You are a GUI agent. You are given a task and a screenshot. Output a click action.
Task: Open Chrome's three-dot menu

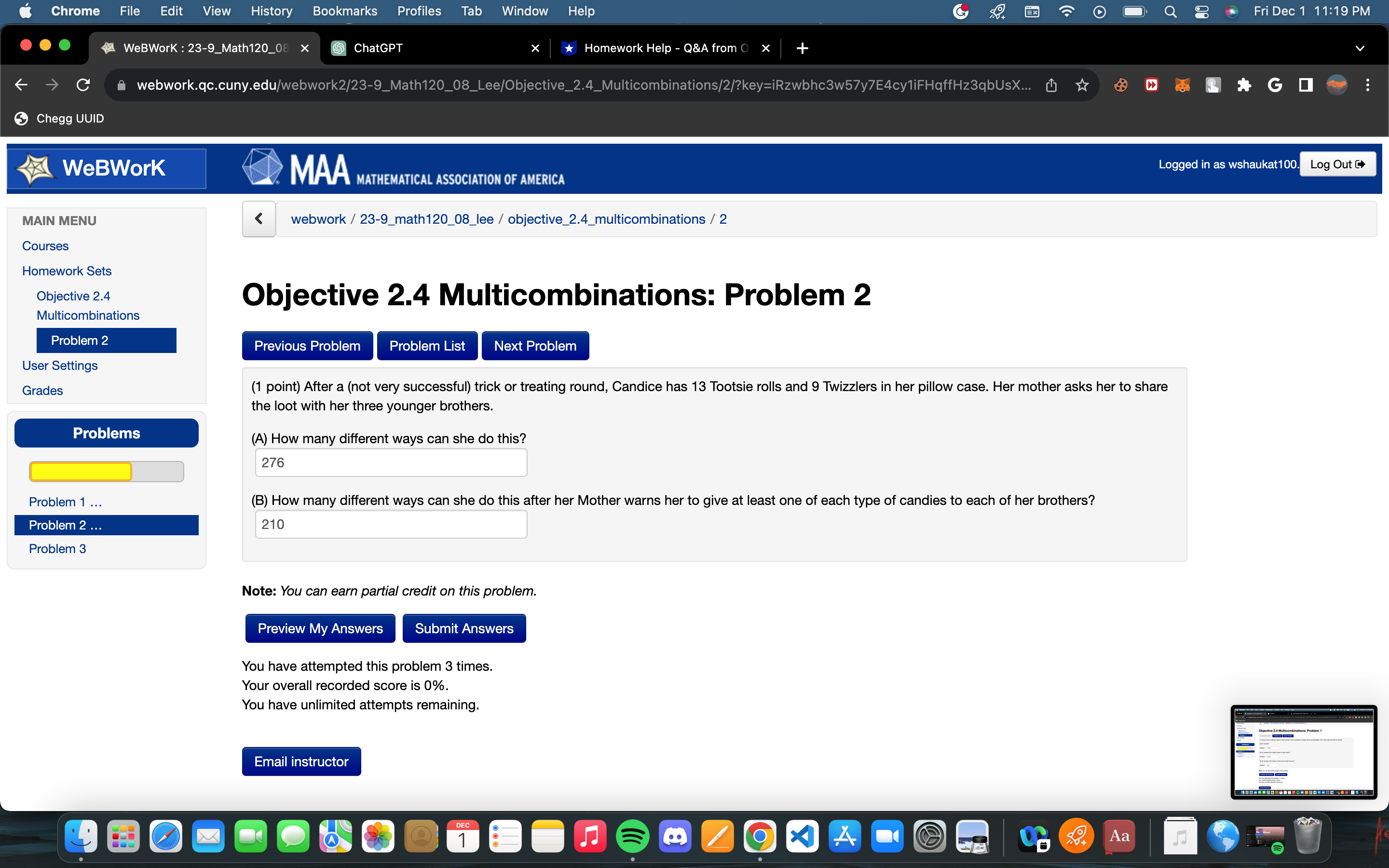(x=1368, y=84)
